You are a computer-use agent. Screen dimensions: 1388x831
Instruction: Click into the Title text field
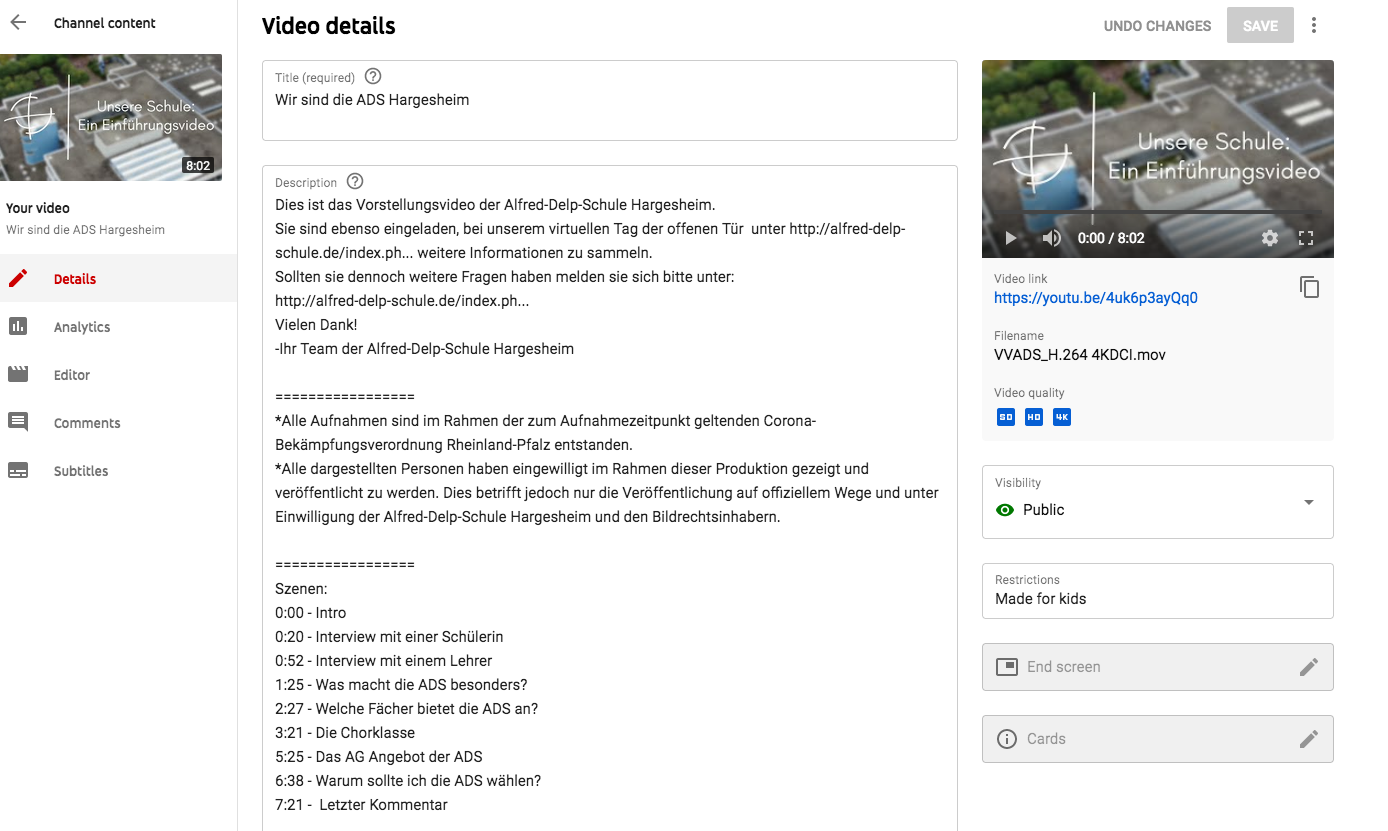coord(610,100)
